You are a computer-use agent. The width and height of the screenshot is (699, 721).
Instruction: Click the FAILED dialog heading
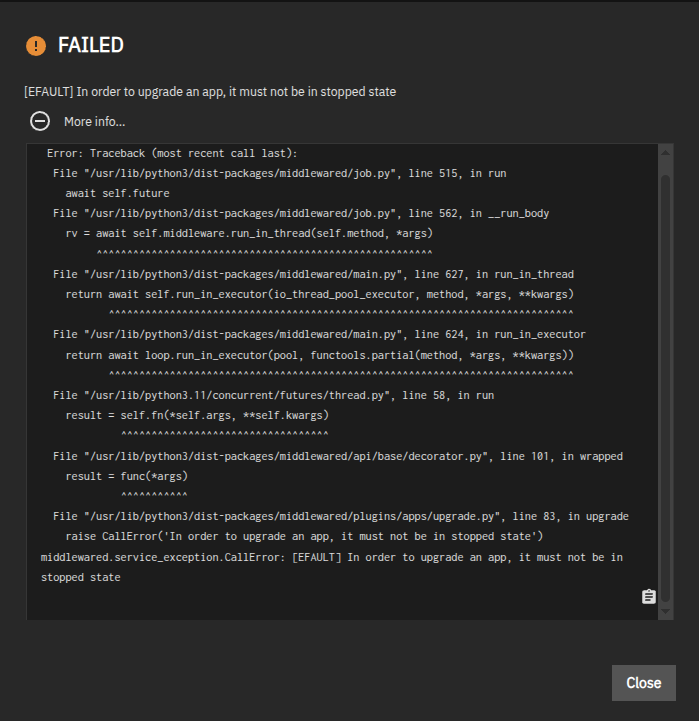pyautogui.click(x=91, y=45)
